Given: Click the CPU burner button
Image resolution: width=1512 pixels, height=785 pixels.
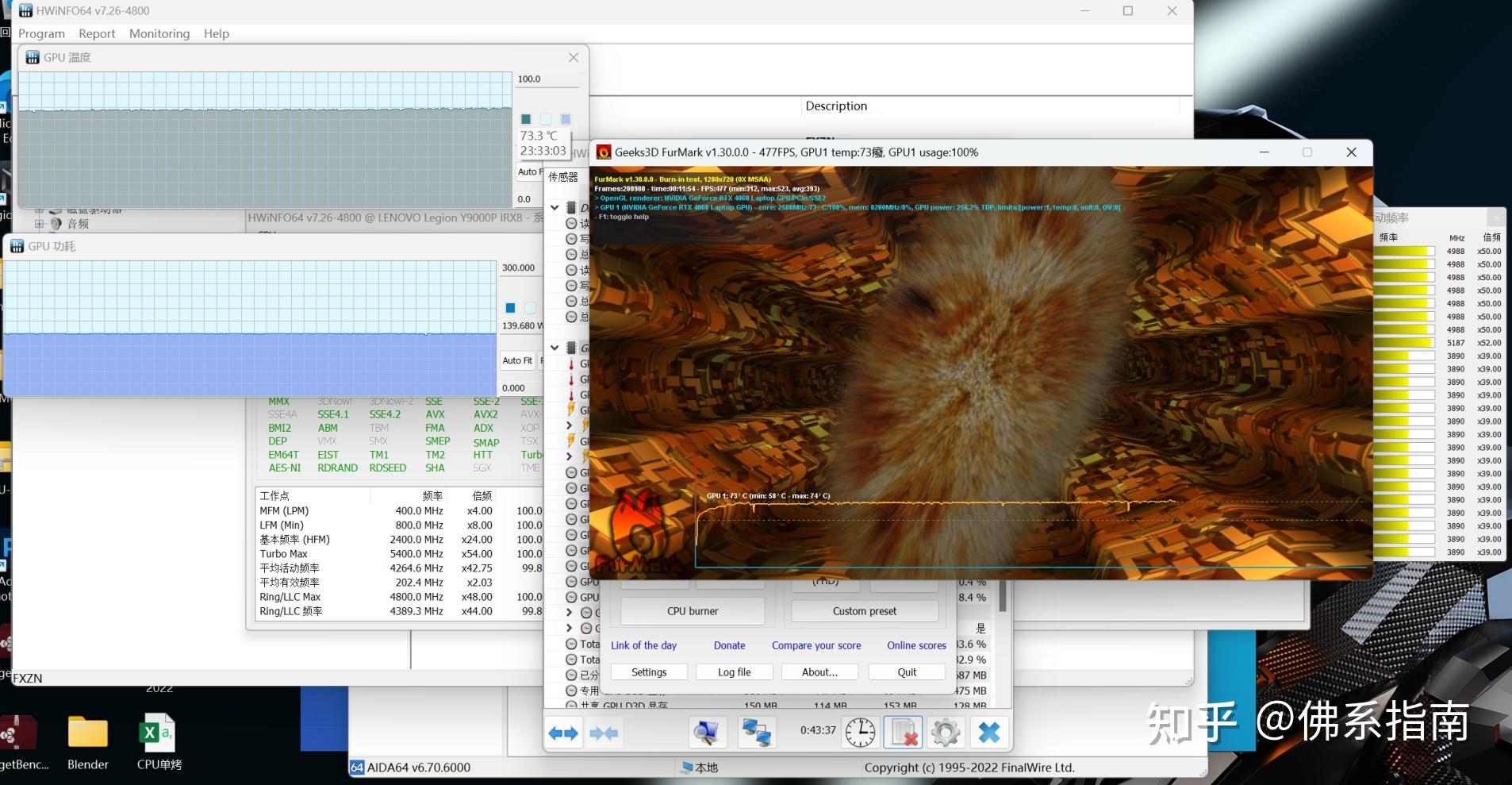Looking at the screenshot, I should (692, 611).
